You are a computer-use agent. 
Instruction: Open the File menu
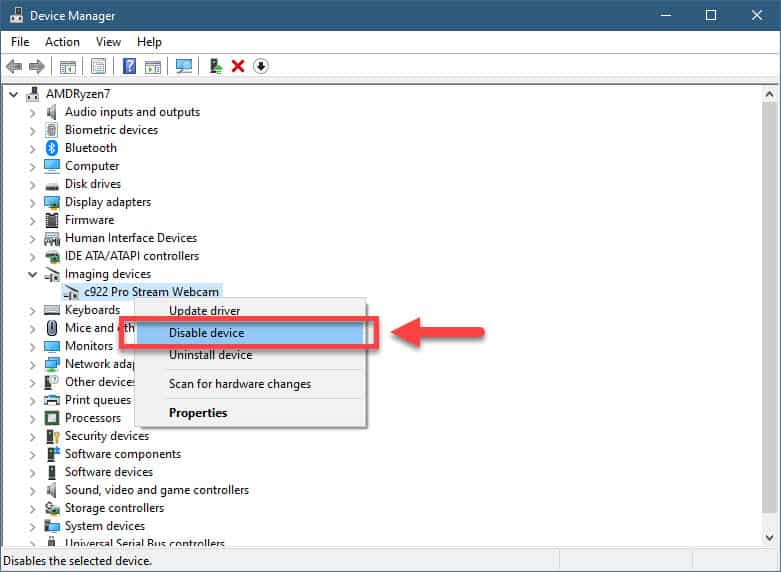pyautogui.click(x=20, y=42)
